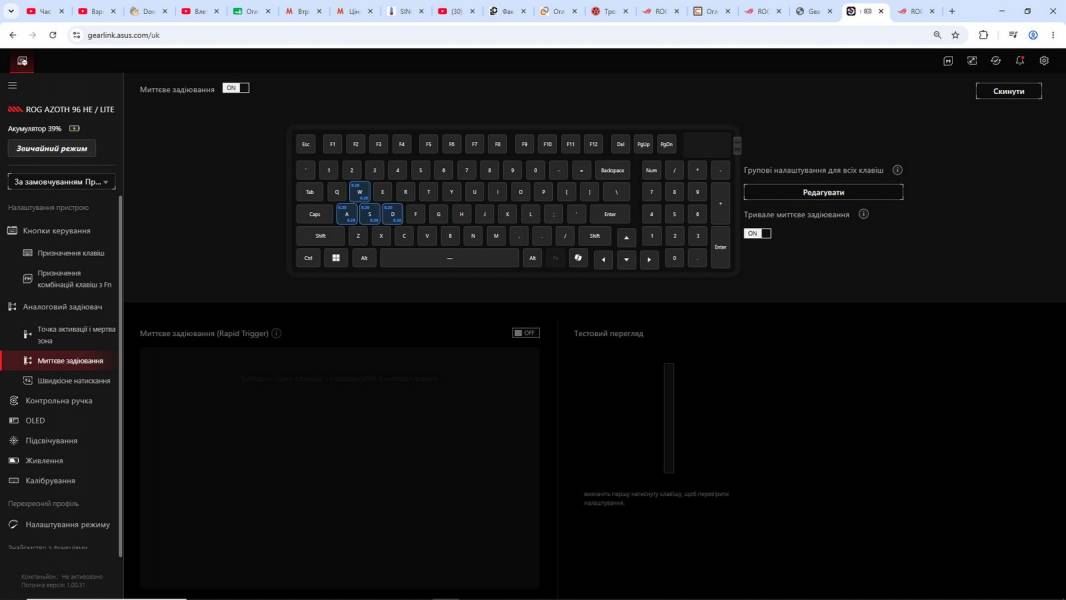
Task: Enable the Rapid Trigger OFF switch
Action: tap(526, 332)
